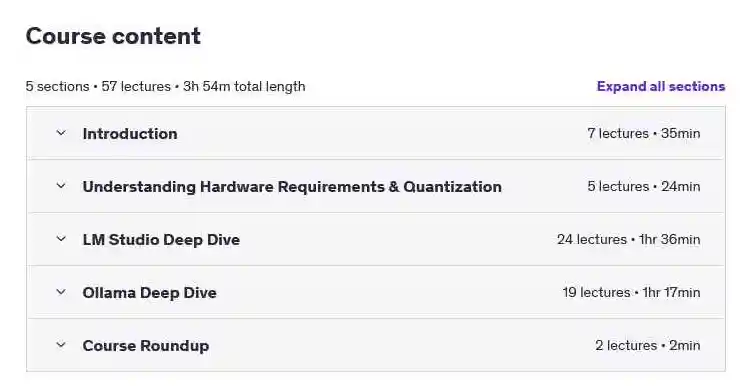Click the Course content heading

pyautogui.click(x=113, y=36)
